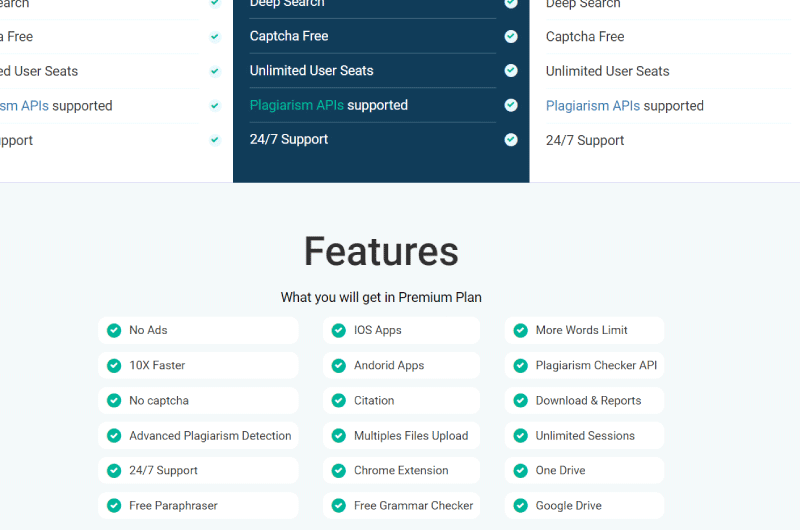The image size is (800, 530).
Task: Click the 'More Words Limit' label
Action: pos(581,330)
